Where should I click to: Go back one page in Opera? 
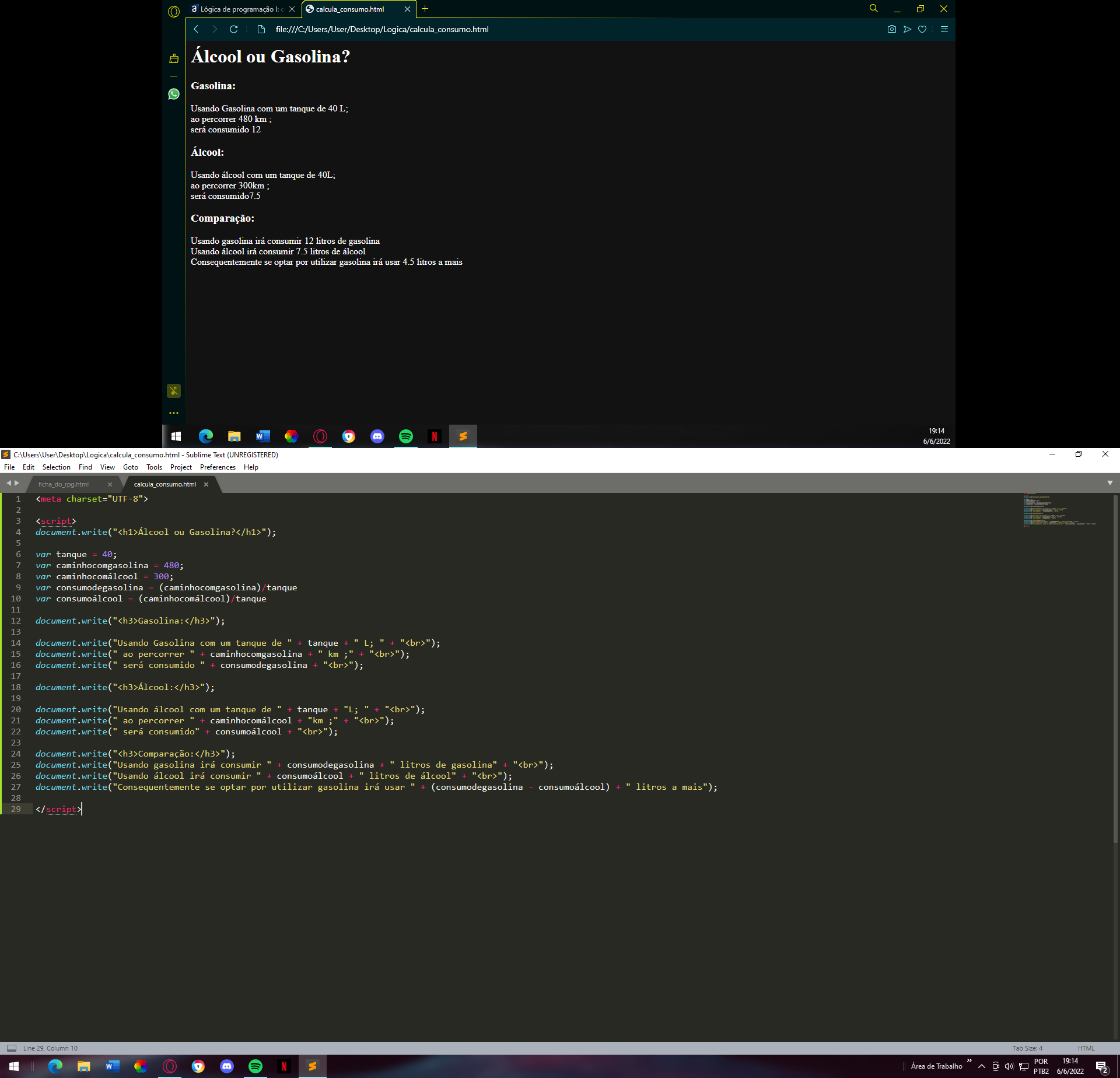(x=196, y=29)
